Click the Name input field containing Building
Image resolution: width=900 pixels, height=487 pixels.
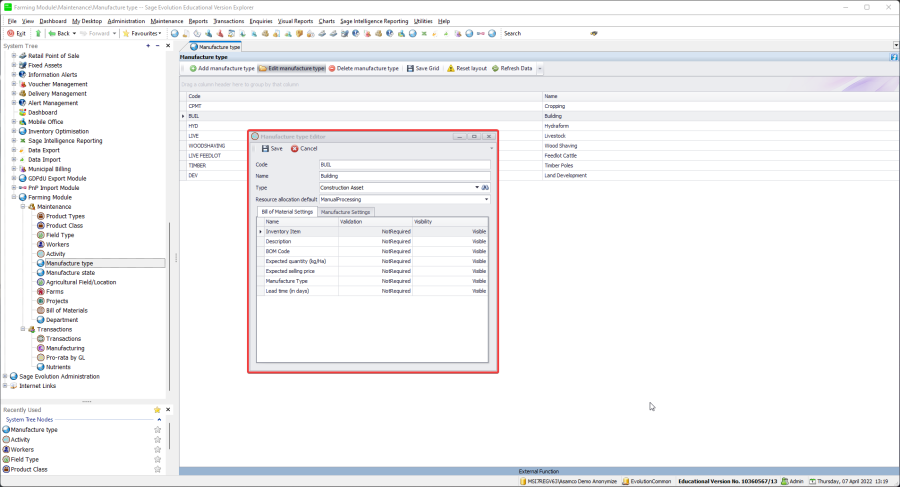404,175
